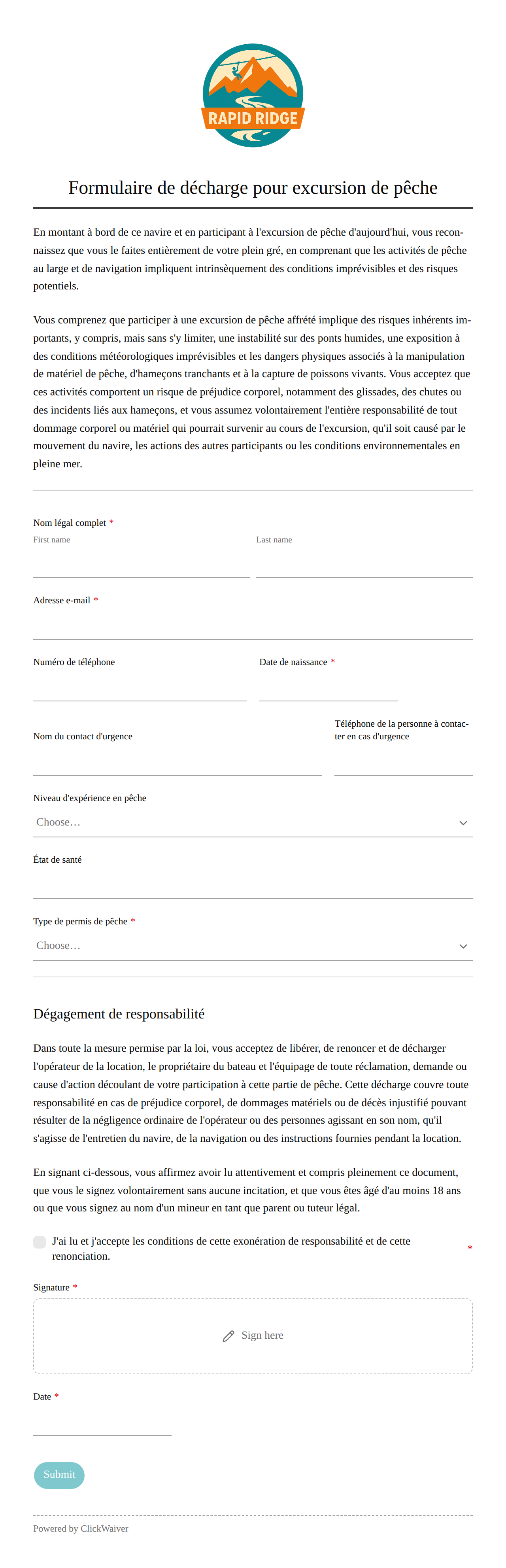
Task: Click the acceptance checkbox label text
Action: point(231,1249)
